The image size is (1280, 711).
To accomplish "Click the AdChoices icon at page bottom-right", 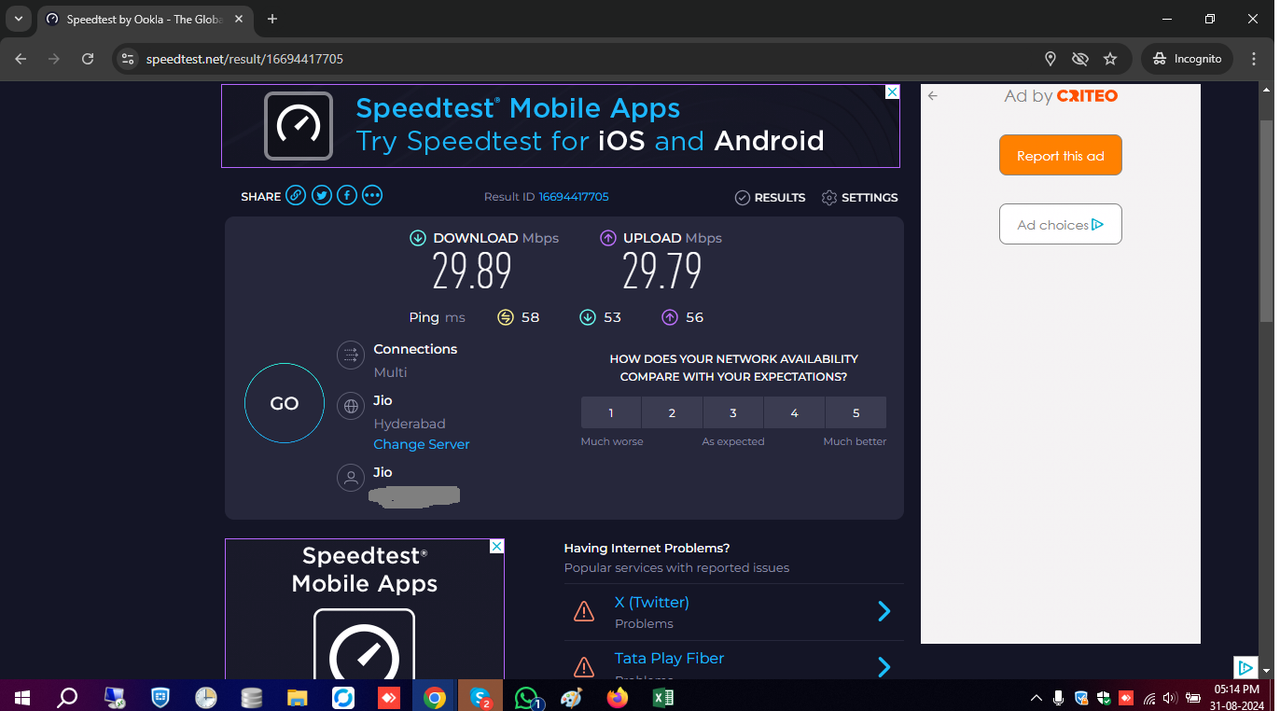I will tap(1245, 667).
